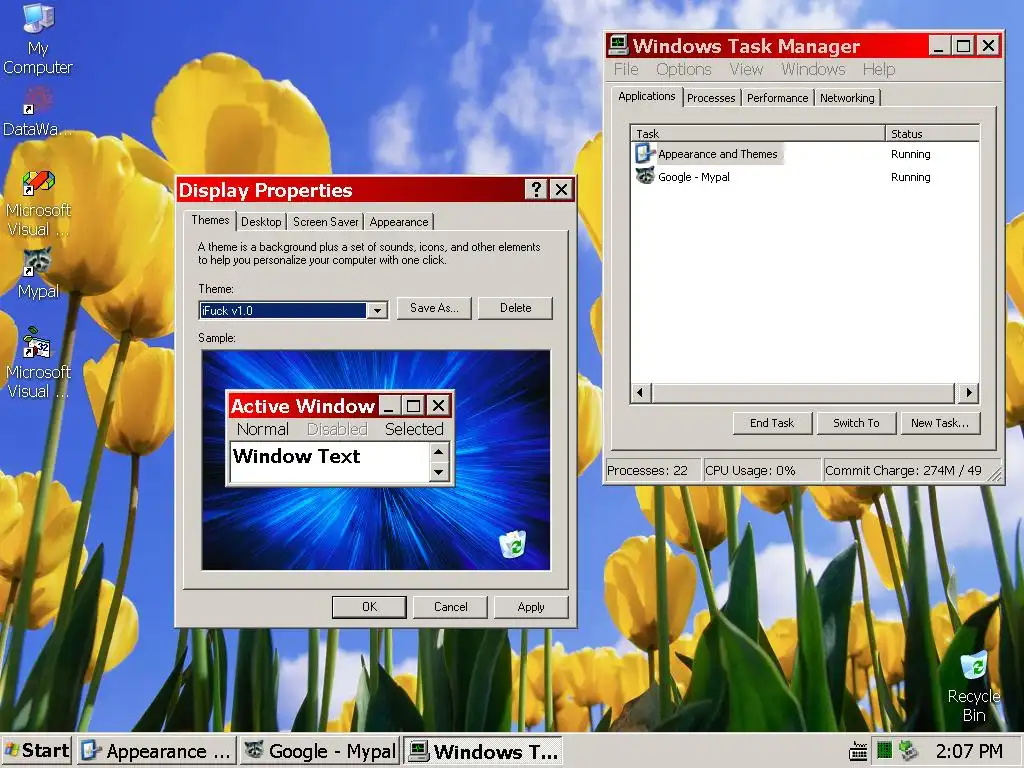Screen dimensions: 1024x768
Task: Open My Computer desktop icon
Action: tap(38, 39)
